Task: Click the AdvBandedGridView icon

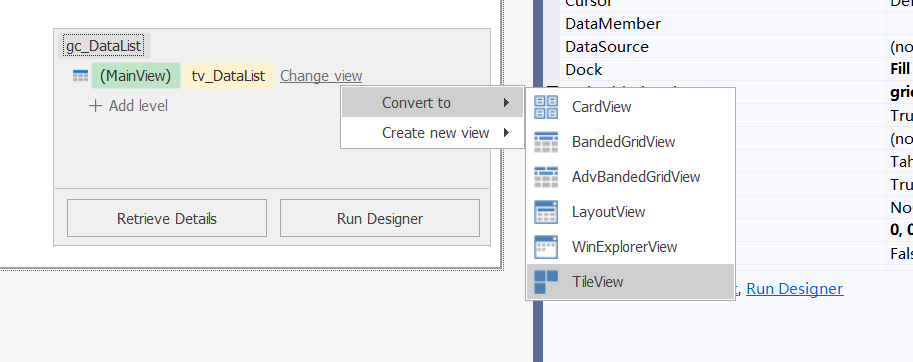Action: 546,177
